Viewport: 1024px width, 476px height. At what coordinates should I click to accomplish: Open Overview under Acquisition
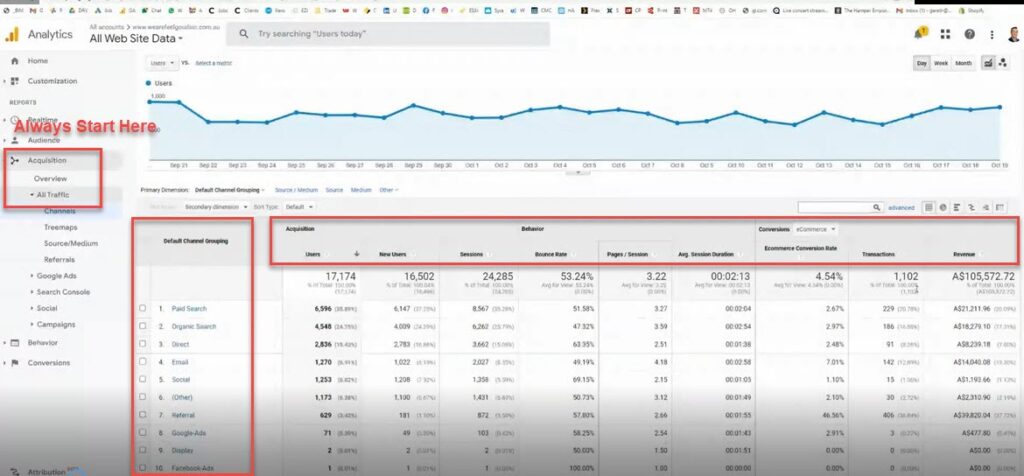point(50,178)
